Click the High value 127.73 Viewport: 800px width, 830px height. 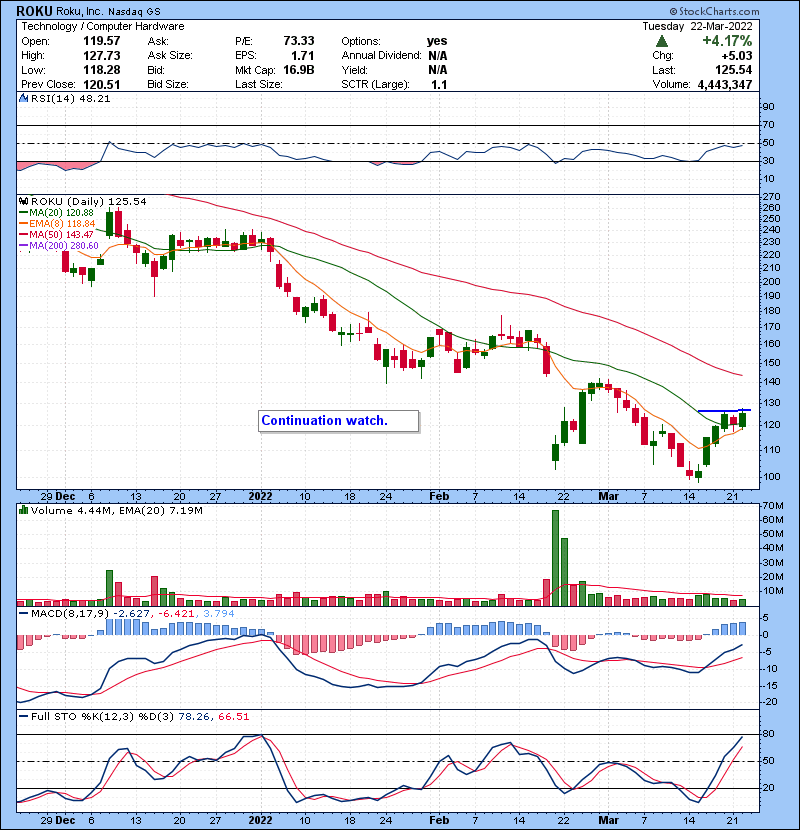(102, 56)
